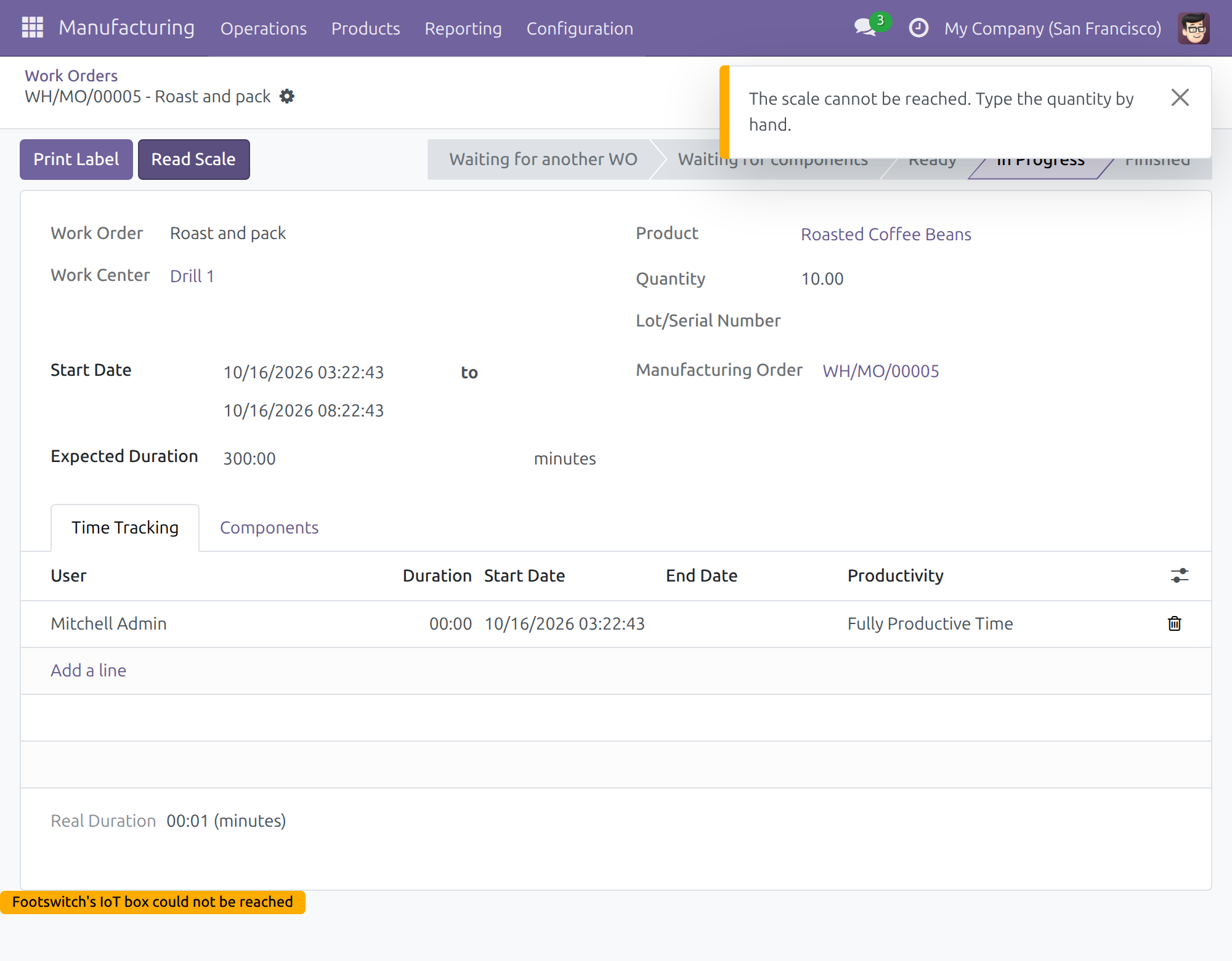Open the Configuration menu

tap(579, 28)
